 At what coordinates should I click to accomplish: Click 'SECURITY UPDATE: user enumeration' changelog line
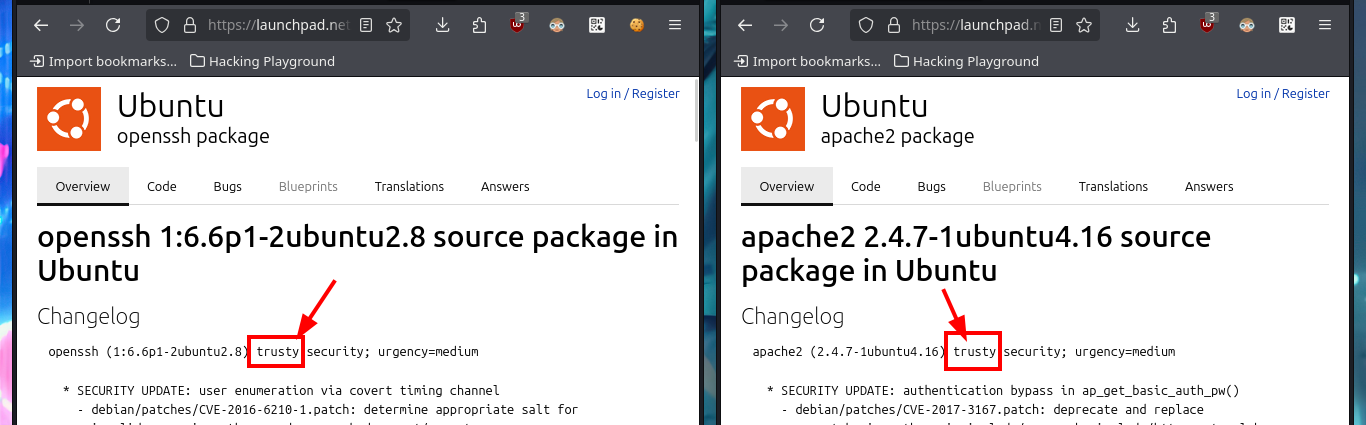(281, 391)
